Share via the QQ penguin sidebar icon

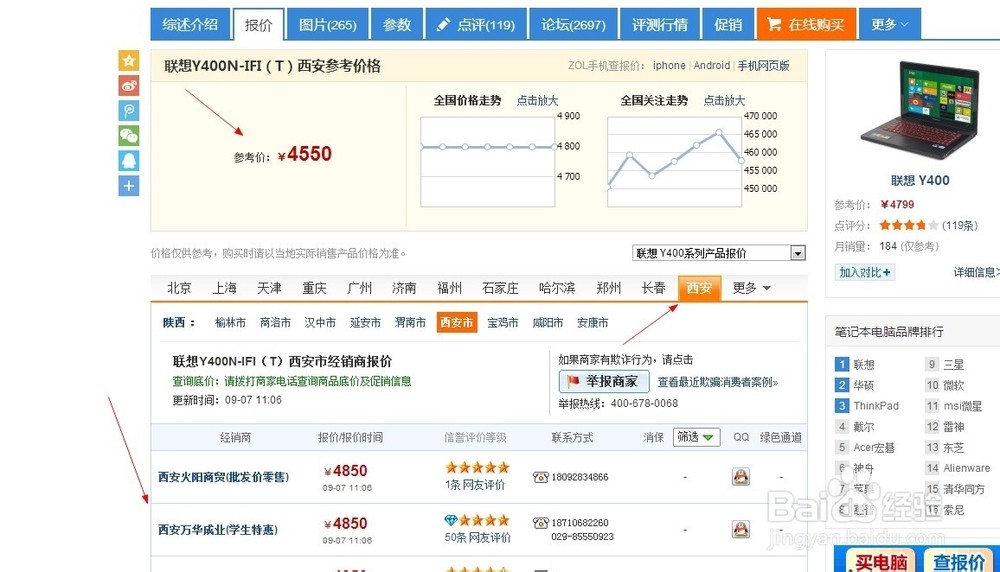click(x=129, y=160)
